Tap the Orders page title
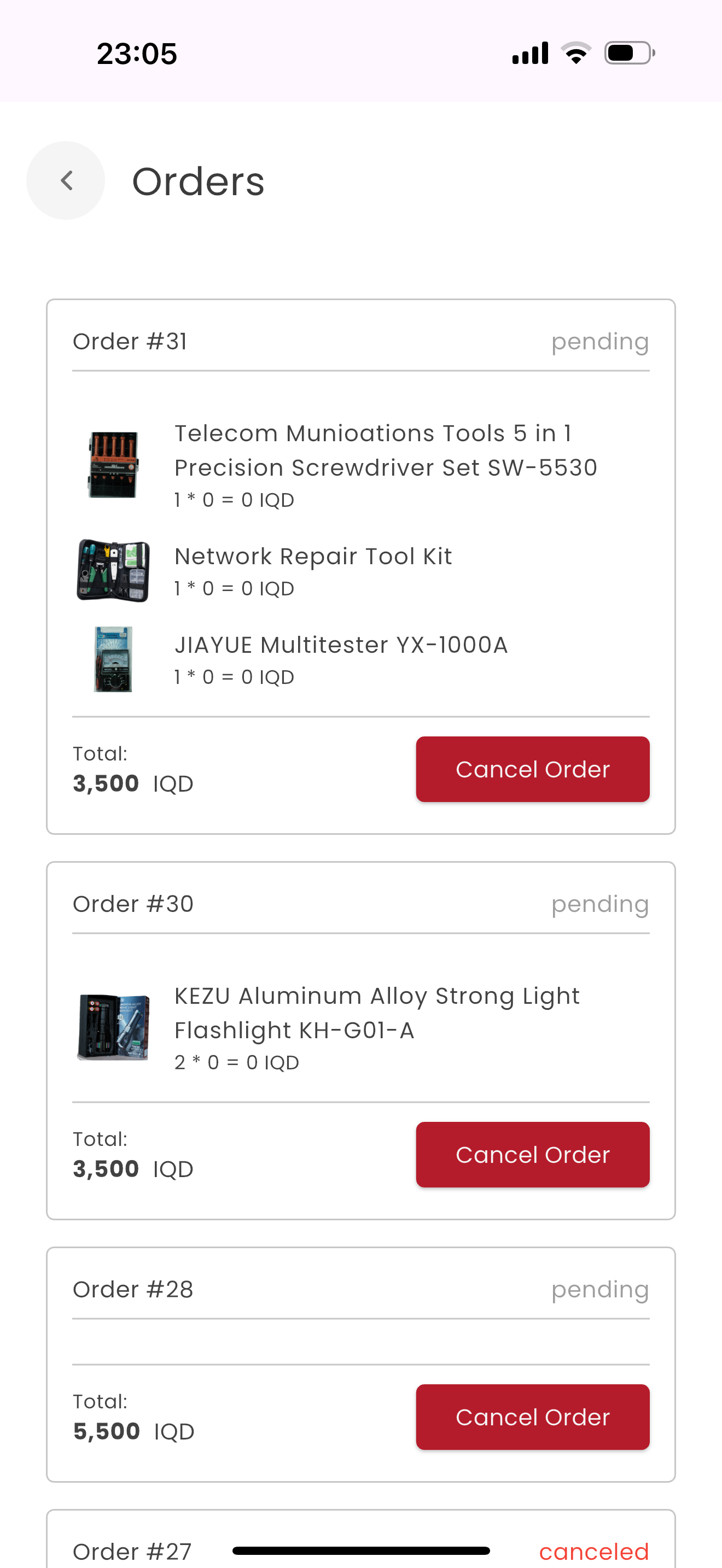Image resolution: width=722 pixels, height=1568 pixels. tap(199, 182)
